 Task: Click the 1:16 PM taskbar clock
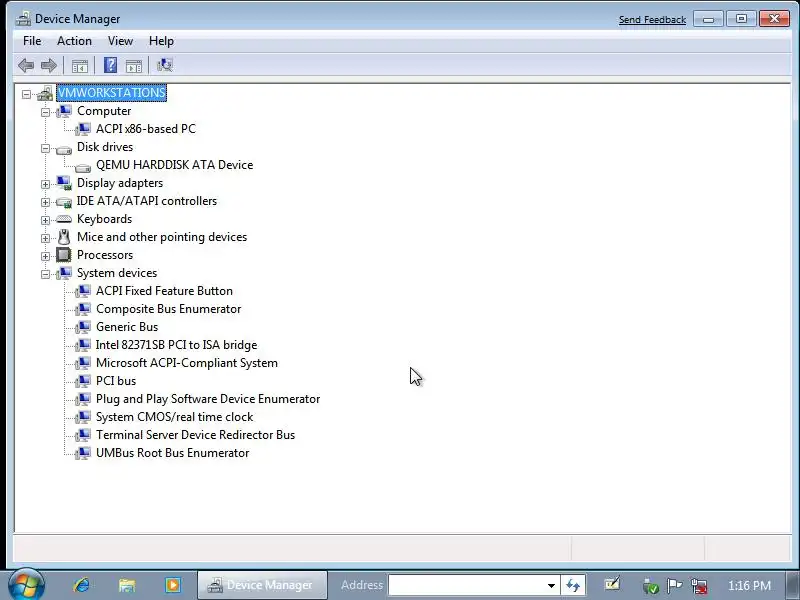[749, 585]
